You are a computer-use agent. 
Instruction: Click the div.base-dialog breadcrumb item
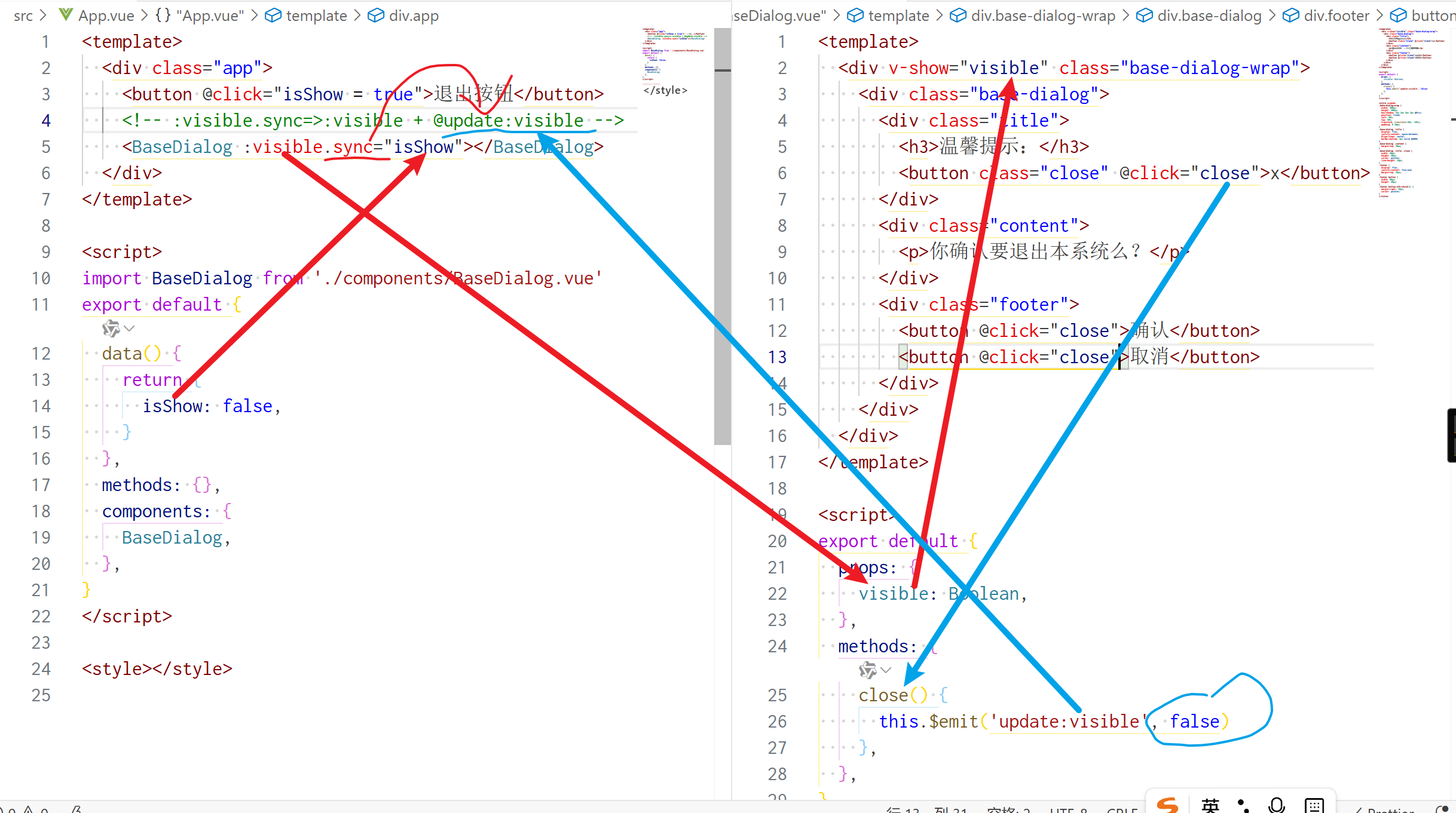pos(1209,16)
